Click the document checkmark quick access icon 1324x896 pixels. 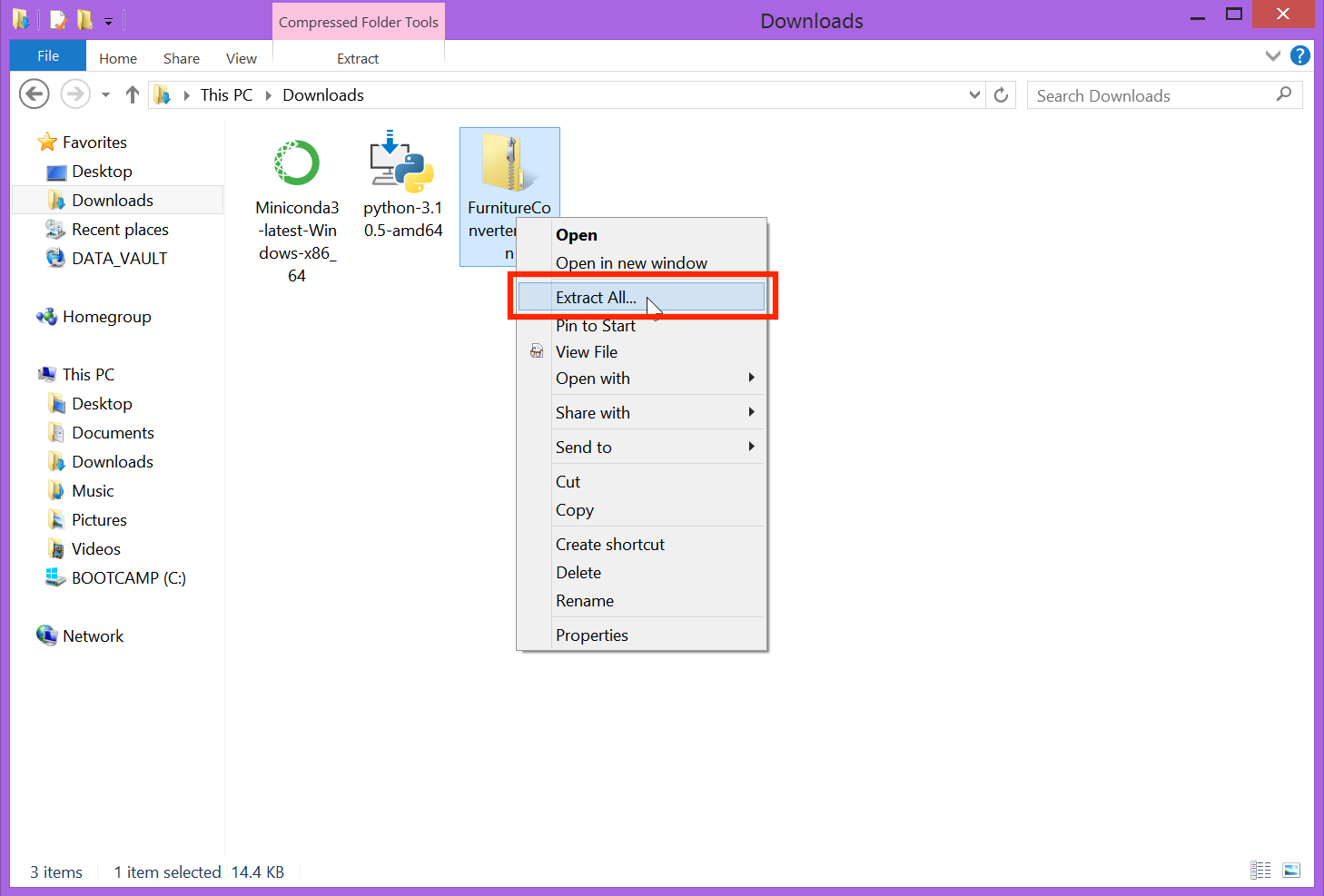tap(56, 19)
